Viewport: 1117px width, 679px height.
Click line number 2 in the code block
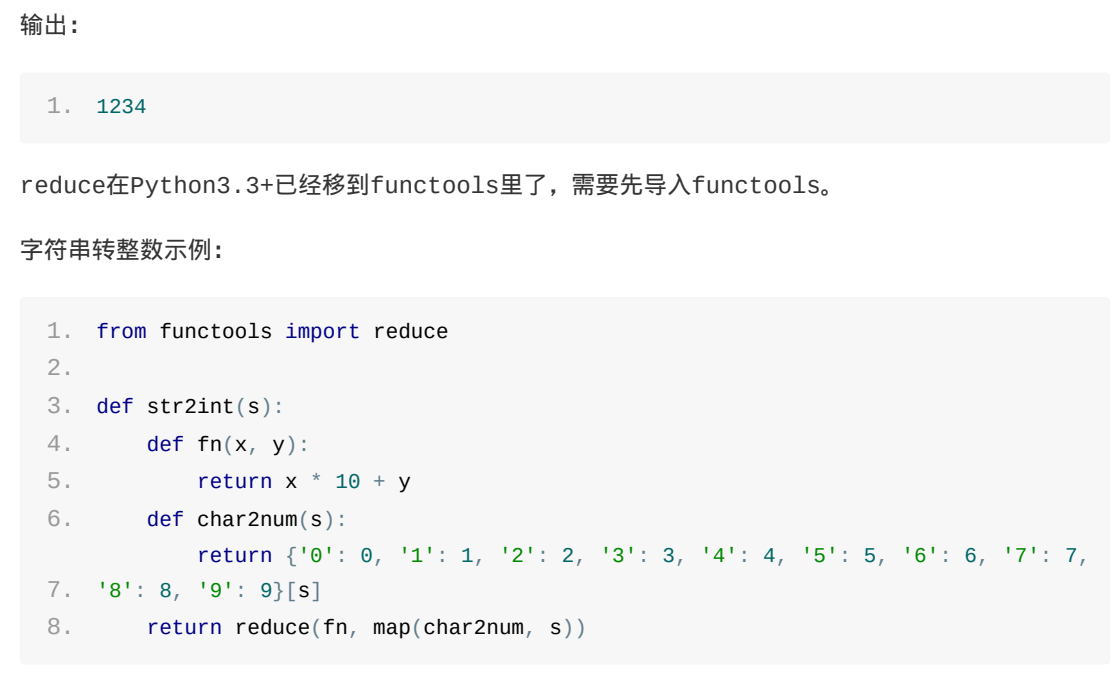(x=59, y=368)
